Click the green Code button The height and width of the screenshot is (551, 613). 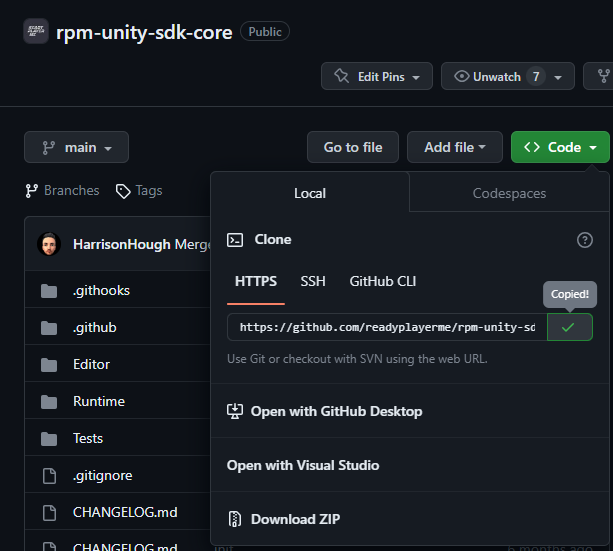[560, 147]
